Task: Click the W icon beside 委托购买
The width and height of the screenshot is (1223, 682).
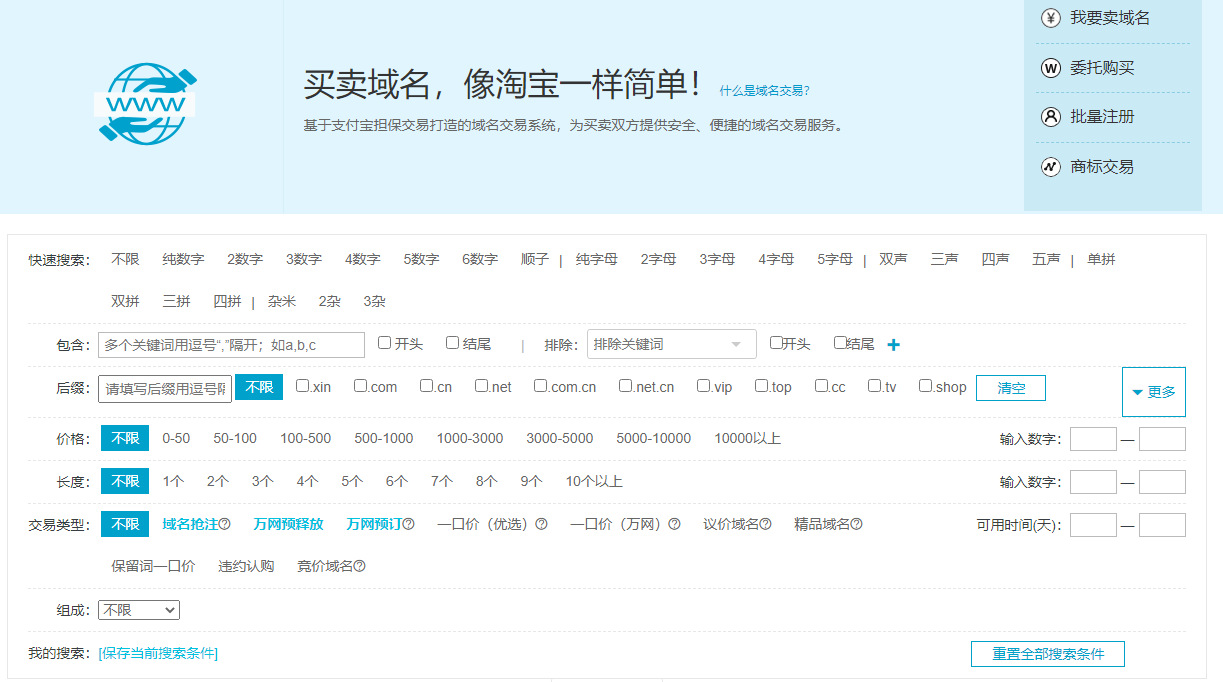Action: (x=1050, y=68)
